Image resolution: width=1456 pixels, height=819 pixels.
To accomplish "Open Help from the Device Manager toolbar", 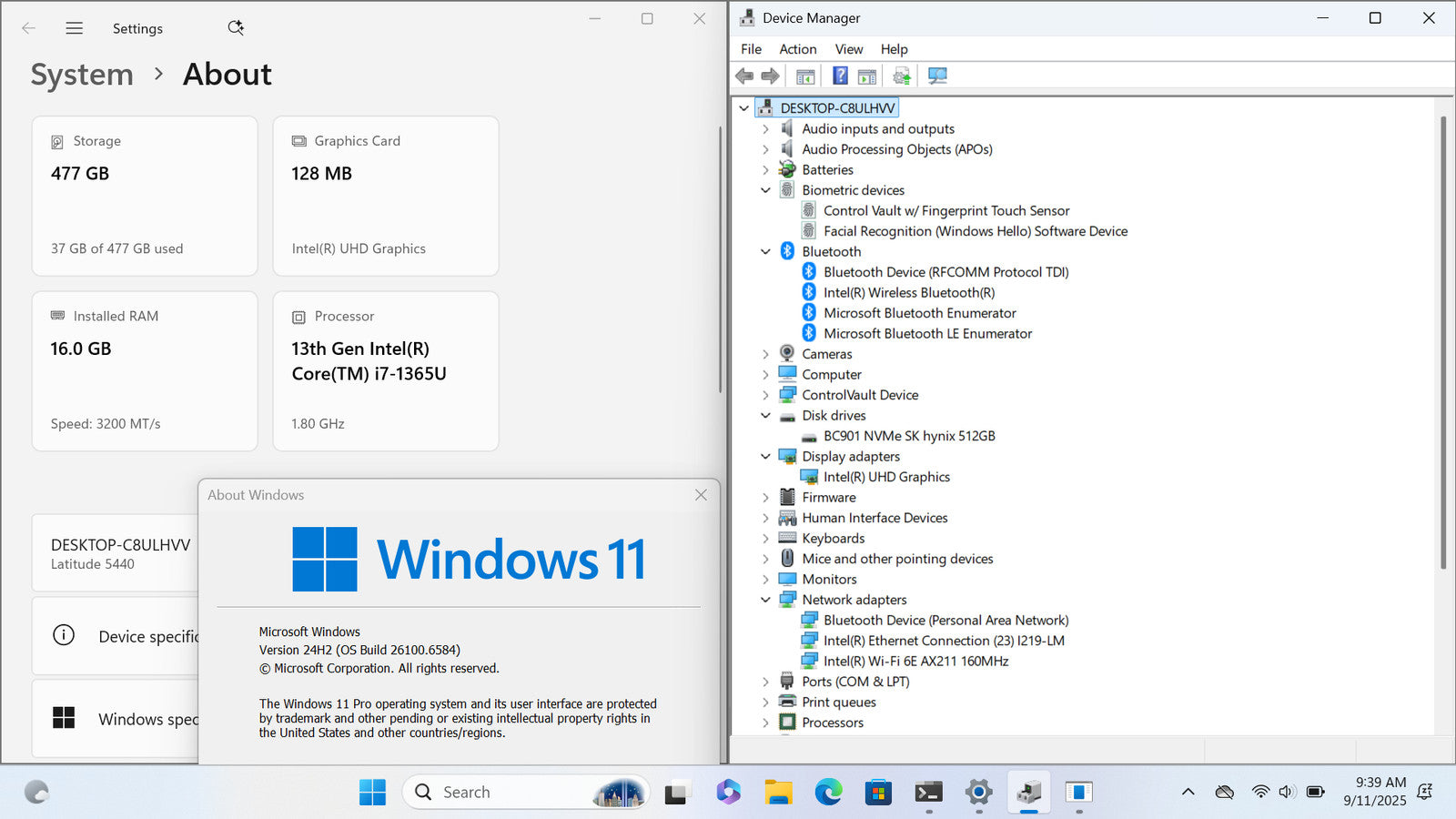I will [x=840, y=76].
